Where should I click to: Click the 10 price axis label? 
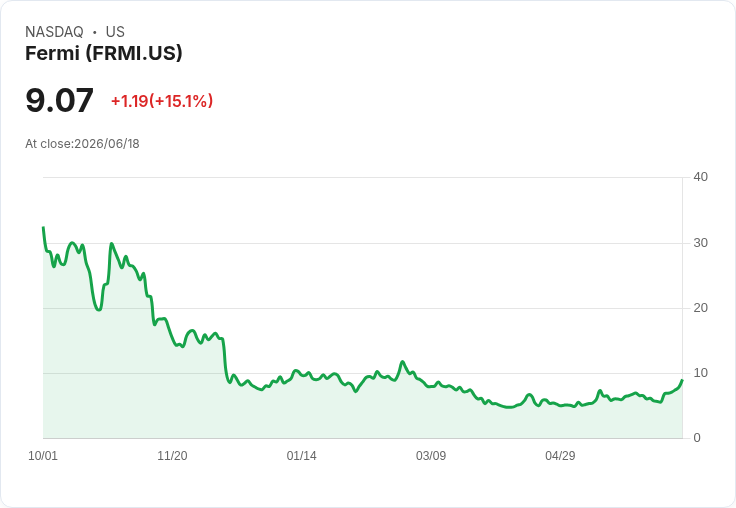pos(700,373)
